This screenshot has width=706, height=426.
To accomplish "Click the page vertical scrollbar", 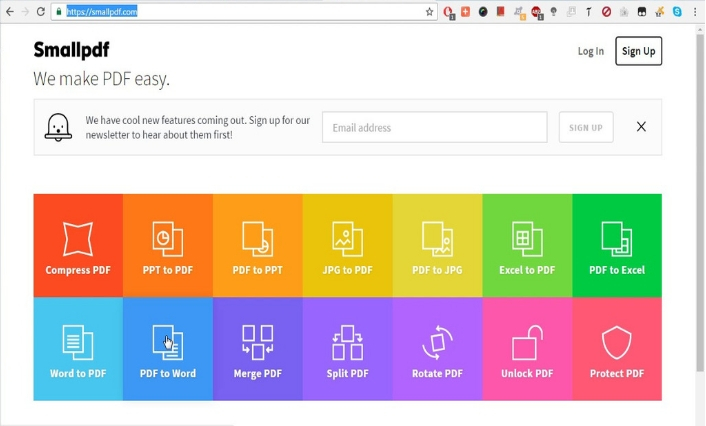I will tap(700, 203).
